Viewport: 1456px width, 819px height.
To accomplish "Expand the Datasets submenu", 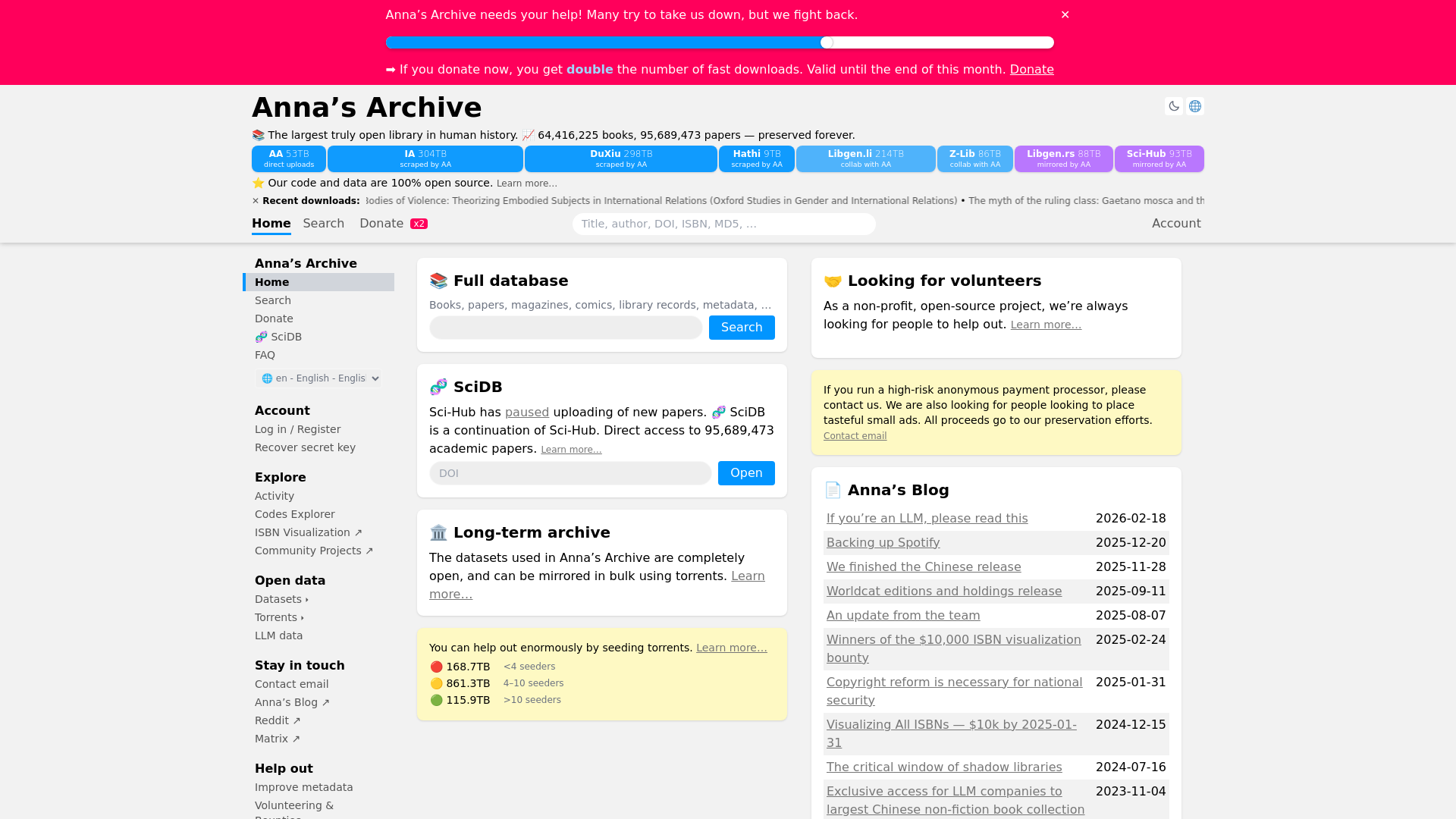I will [281, 599].
